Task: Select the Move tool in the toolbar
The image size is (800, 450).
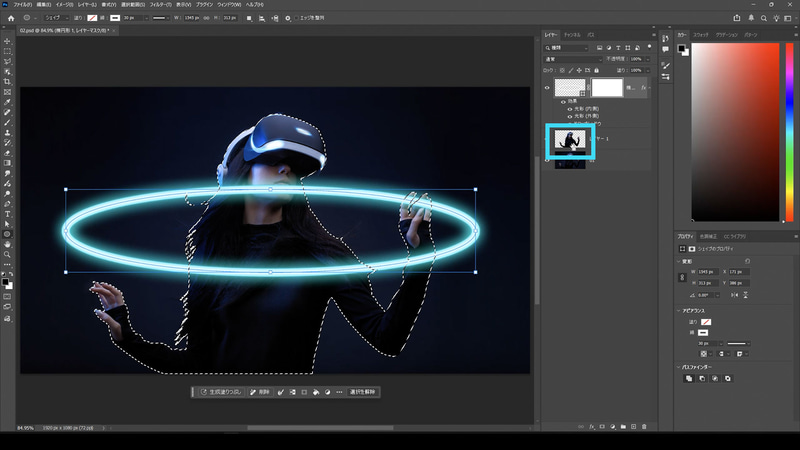Action: pos(7,41)
